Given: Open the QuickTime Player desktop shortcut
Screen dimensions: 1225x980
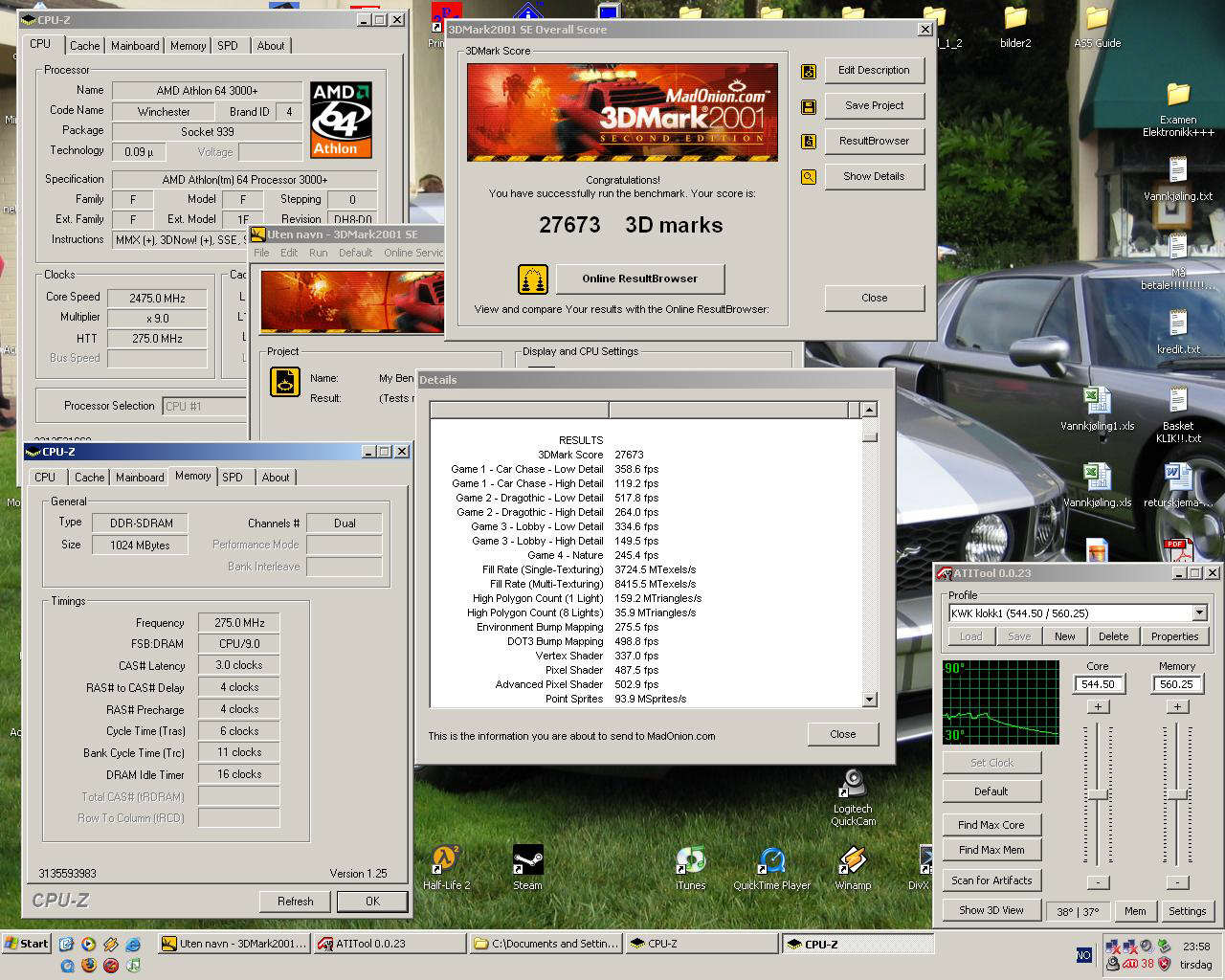Looking at the screenshot, I should pos(771,860).
